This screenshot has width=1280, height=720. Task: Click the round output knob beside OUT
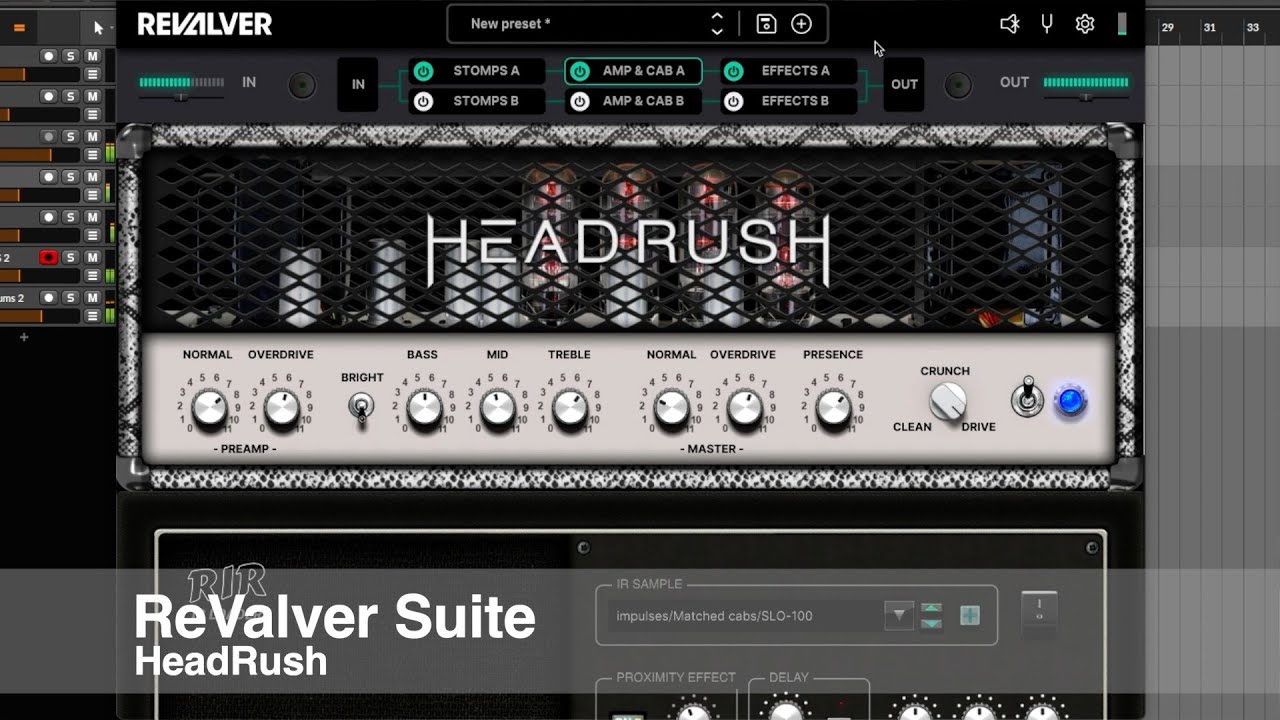958,86
